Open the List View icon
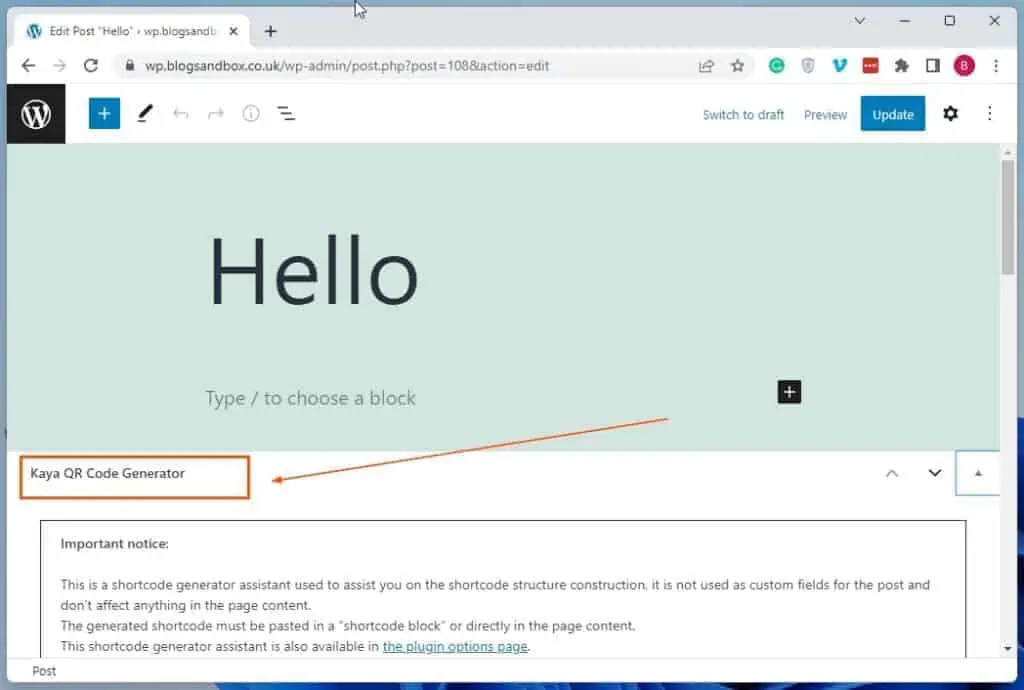The height and width of the screenshot is (690, 1024). 287,114
